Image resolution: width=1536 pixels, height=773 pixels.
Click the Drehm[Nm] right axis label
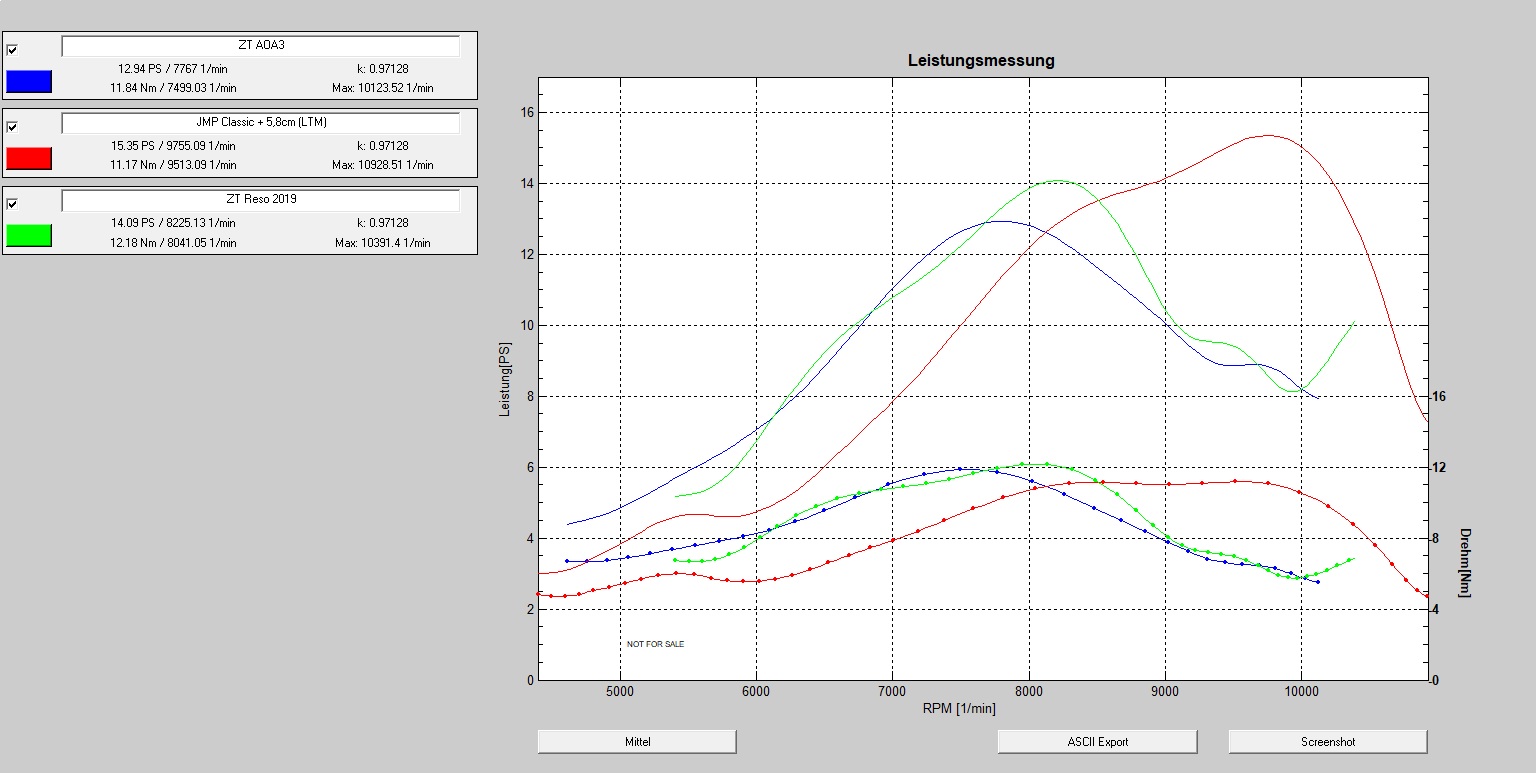1465,563
